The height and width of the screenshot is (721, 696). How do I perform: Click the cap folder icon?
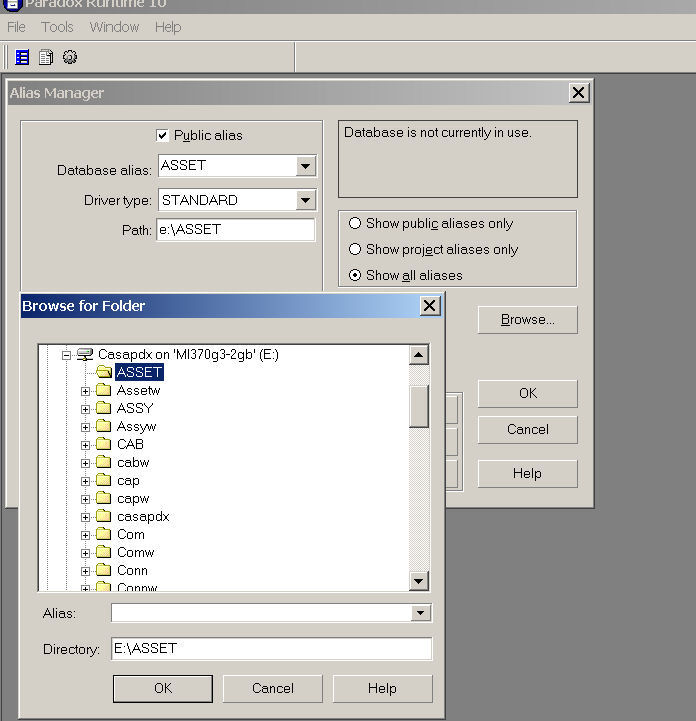tap(104, 481)
